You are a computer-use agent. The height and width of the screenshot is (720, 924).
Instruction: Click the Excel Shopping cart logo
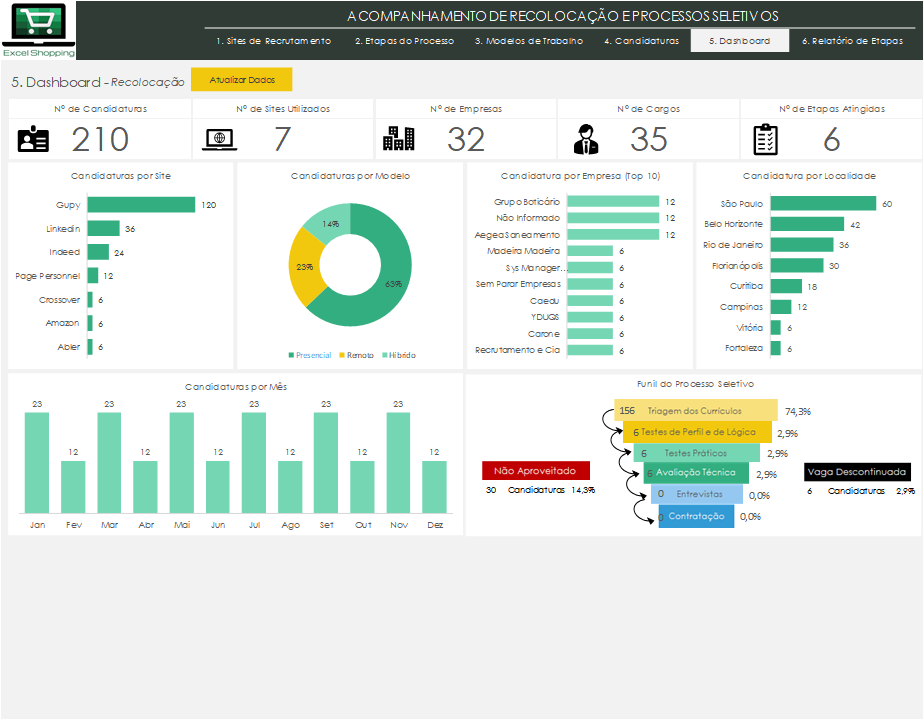pyautogui.click(x=38, y=30)
